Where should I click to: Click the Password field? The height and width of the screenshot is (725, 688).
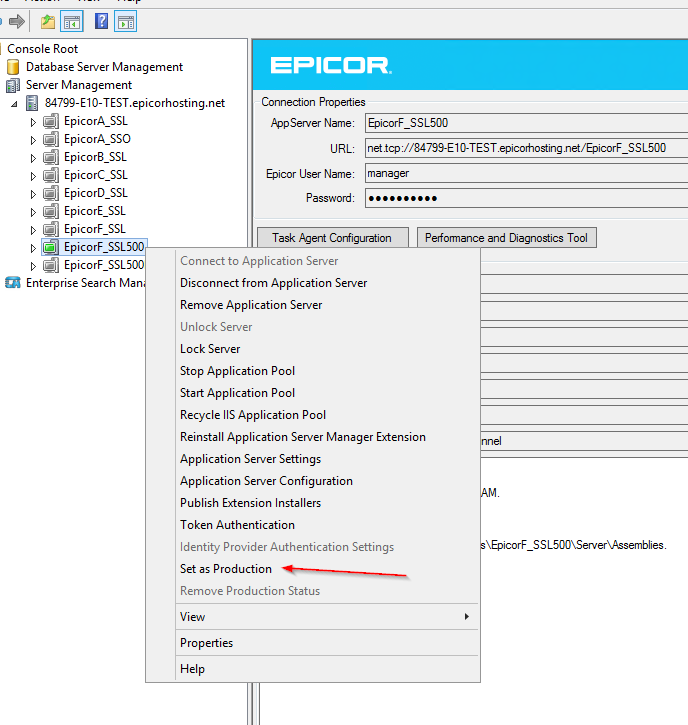pos(526,198)
